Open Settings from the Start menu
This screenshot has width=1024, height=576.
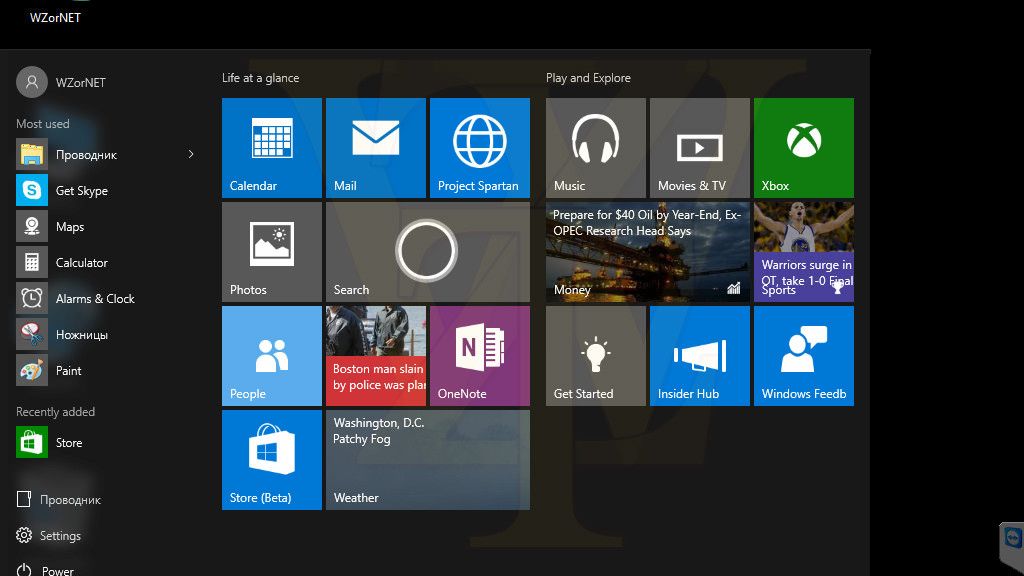(x=49, y=536)
